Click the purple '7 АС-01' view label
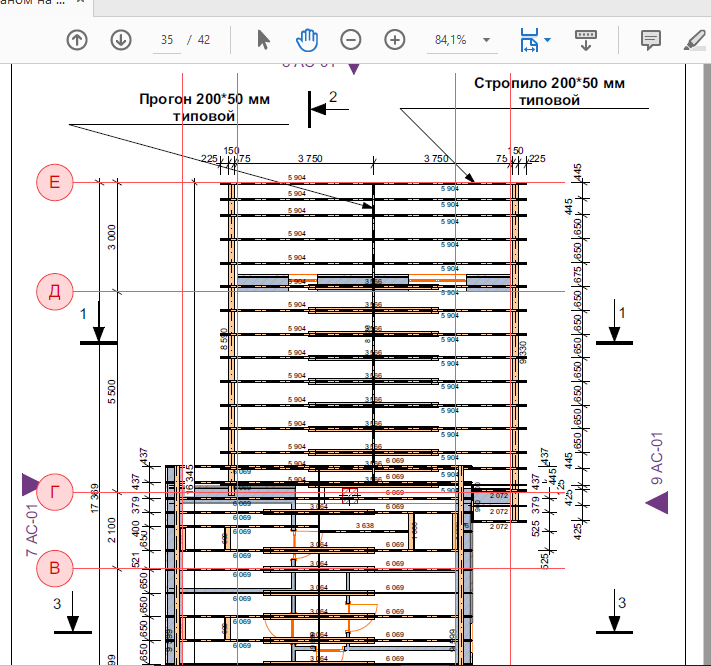The image size is (711, 666). click(x=32, y=530)
